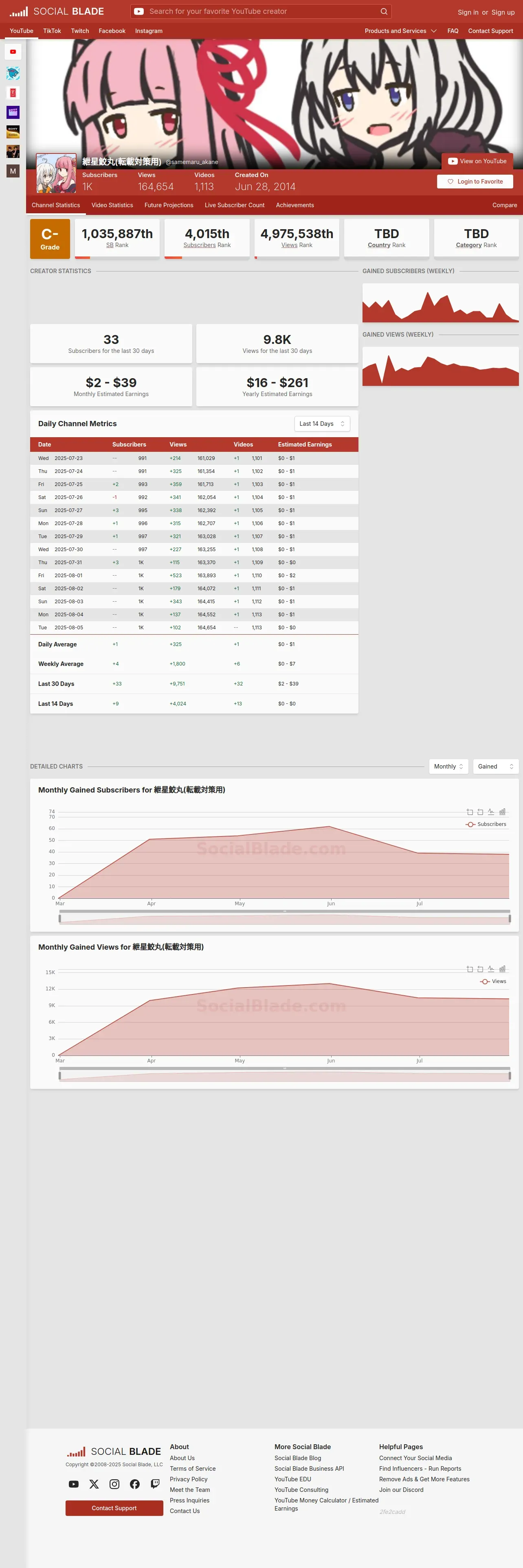
Task: Open the YouTube icon in the left sidebar
Action: pyautogui.click(x=13, y=52)
